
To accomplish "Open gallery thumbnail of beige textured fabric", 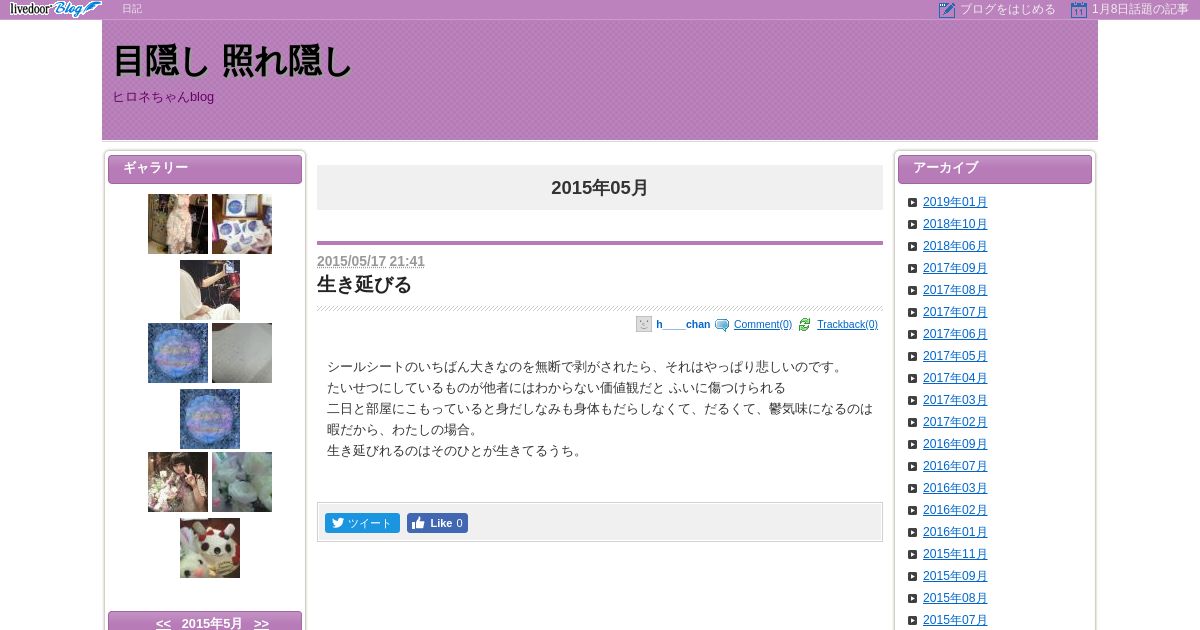I will tap(242, 353).
